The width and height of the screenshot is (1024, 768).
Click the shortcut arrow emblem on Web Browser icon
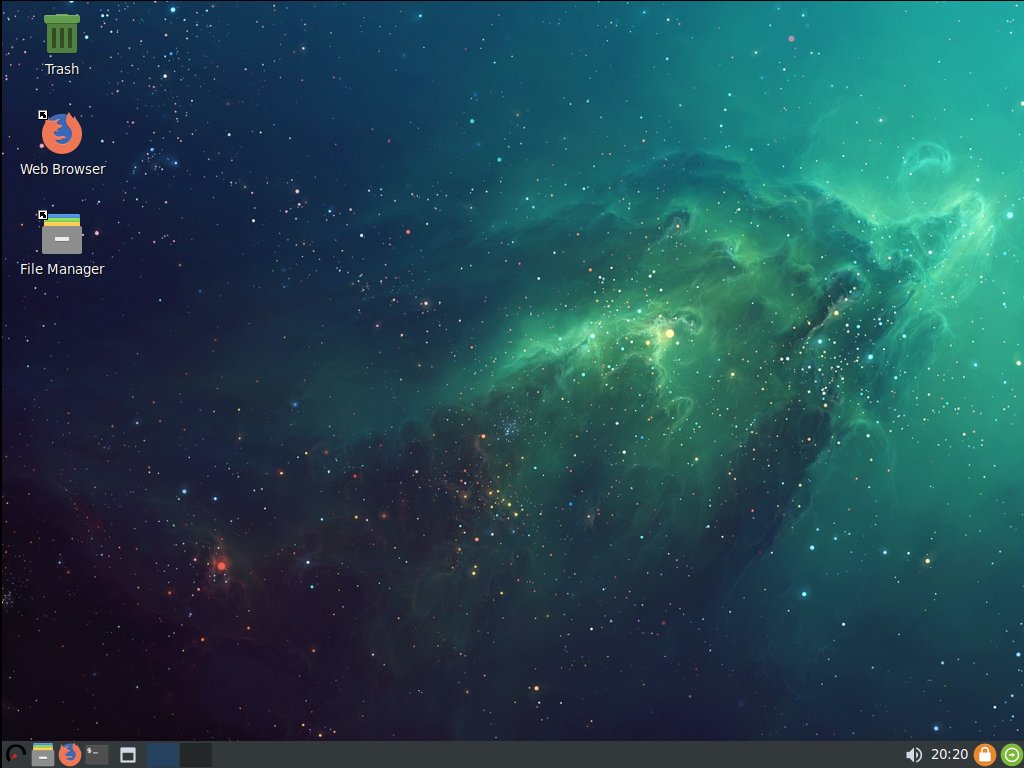(43, 116)
